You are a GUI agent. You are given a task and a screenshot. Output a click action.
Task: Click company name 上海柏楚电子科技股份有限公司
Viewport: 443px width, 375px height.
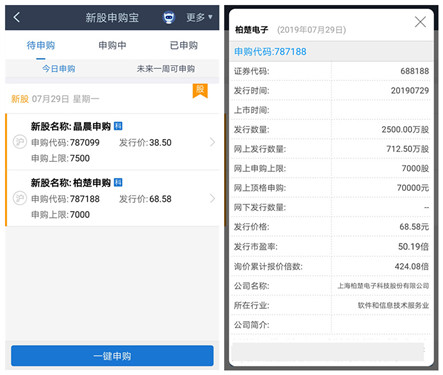(383, 286)
